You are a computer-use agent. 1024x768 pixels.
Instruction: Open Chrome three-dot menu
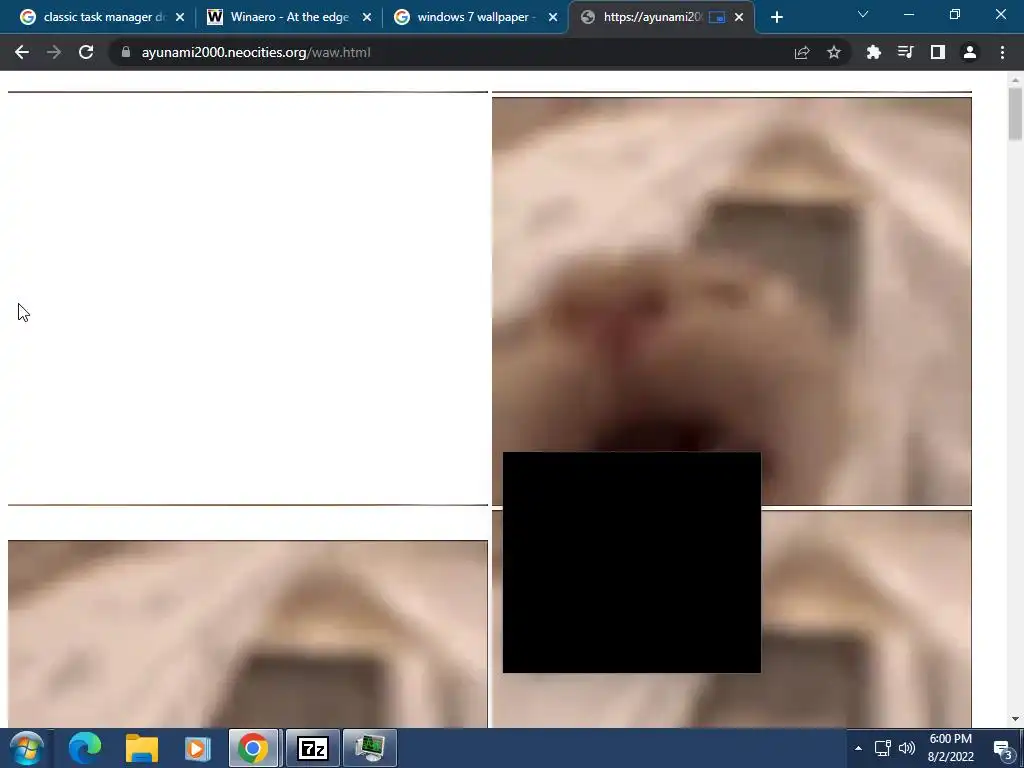[x=1002, y=52]
